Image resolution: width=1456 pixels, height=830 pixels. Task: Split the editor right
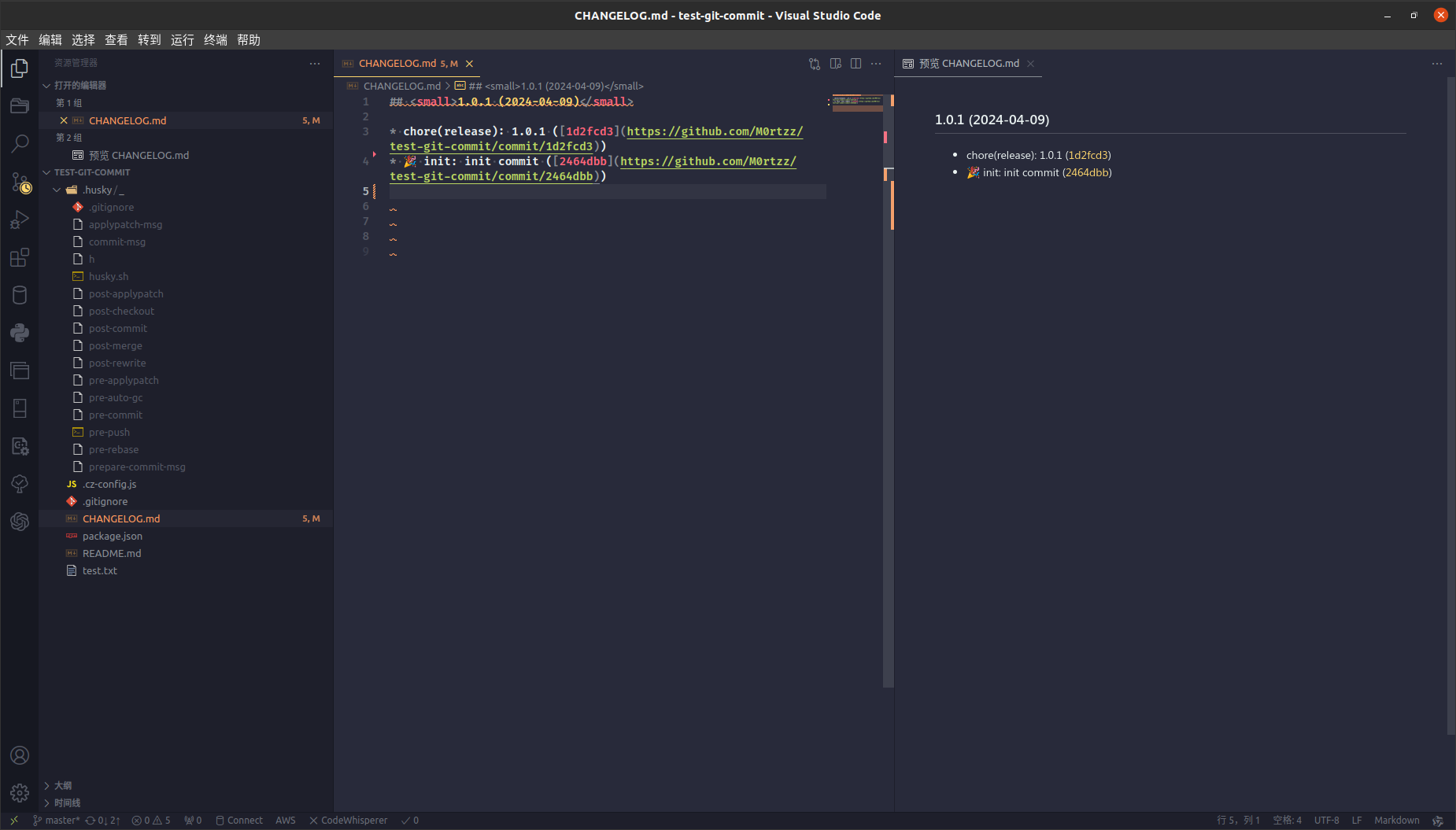855,64
